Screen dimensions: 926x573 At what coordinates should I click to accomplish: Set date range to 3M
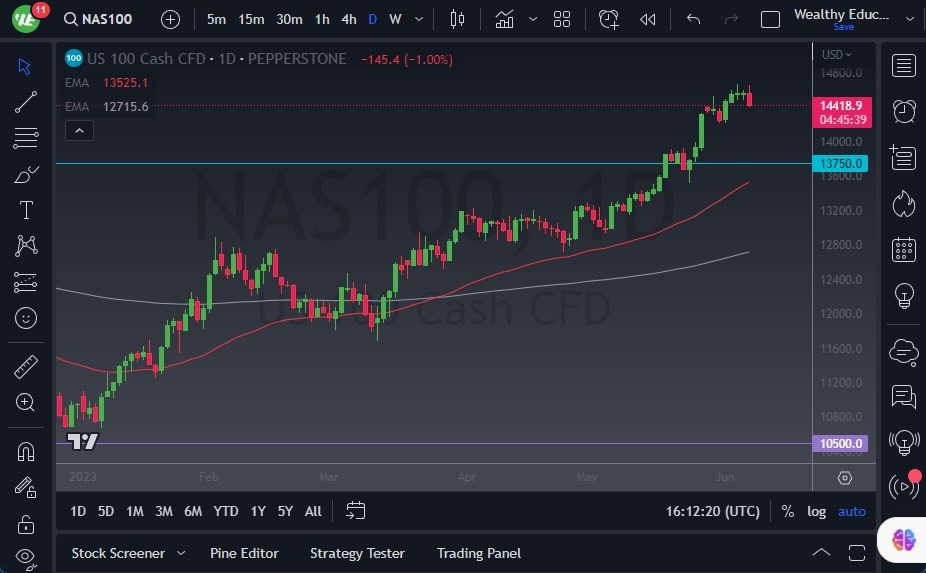point(164,511)
